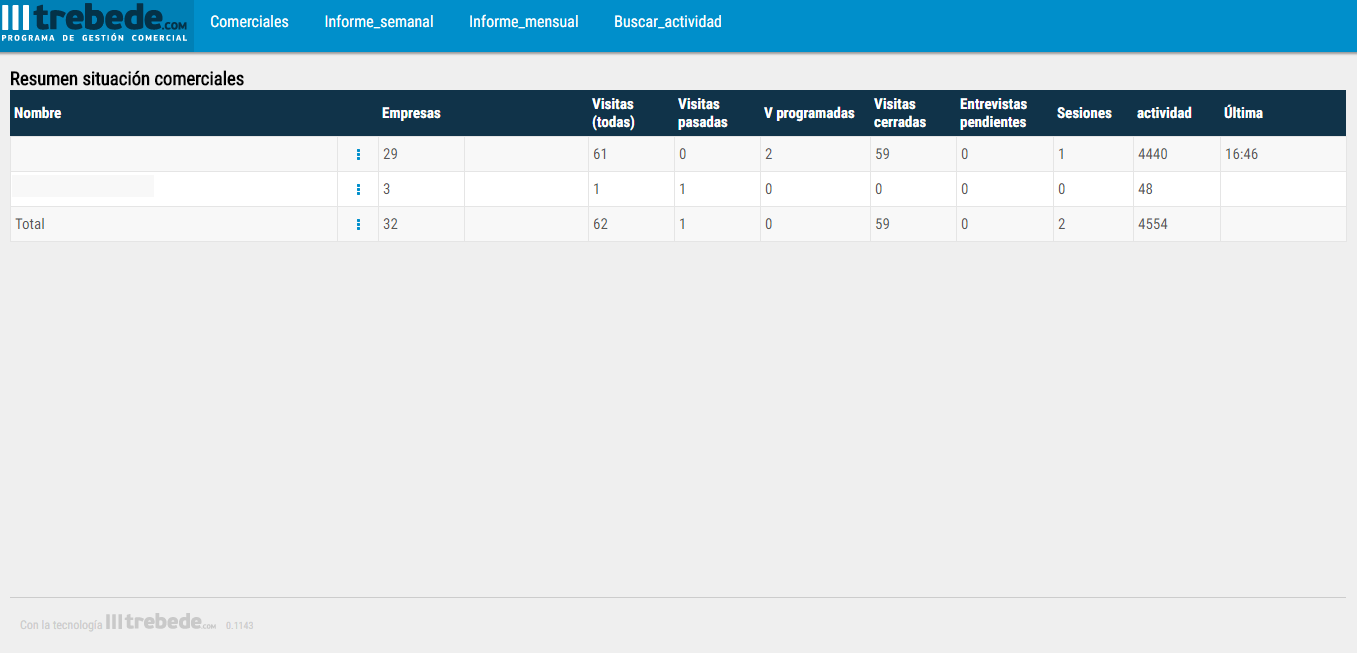Select the Visitas (todas) value 61
This screenshot has height=653, width=1357.
[x=600, y=154]
